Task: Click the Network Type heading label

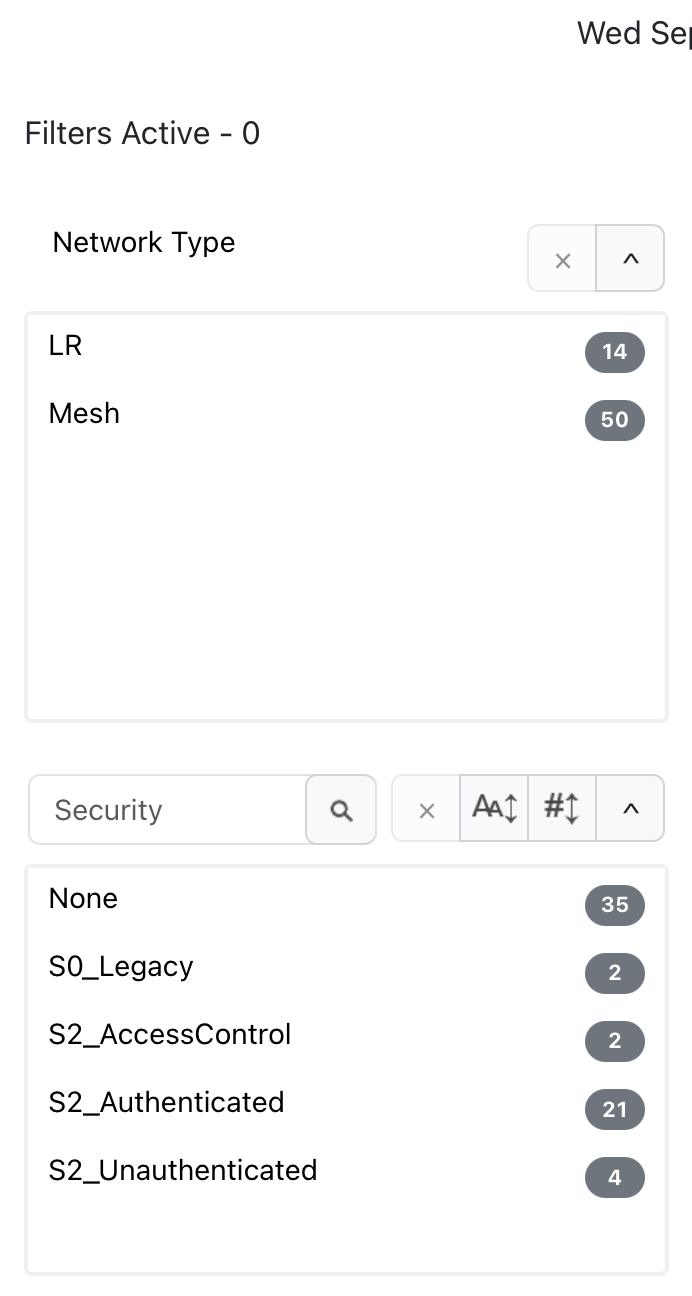Action: (x=144, y=243)
